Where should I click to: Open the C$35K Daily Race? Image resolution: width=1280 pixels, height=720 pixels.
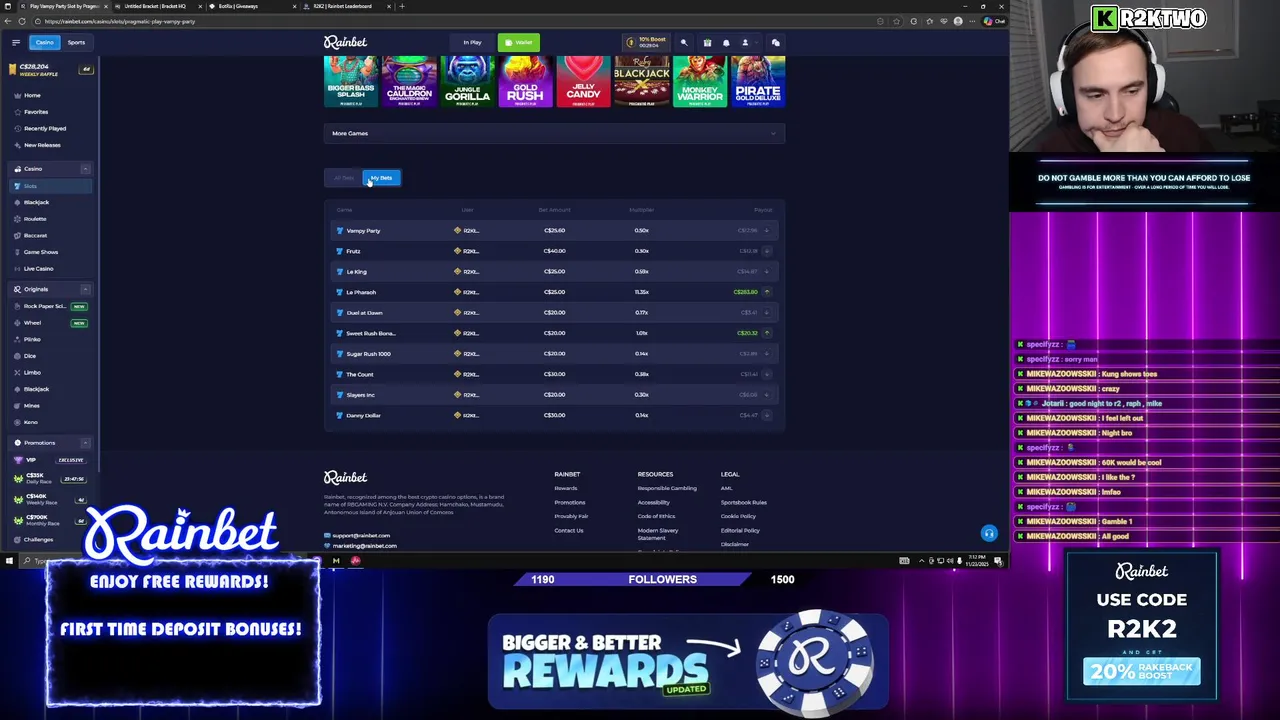(50, 478)
